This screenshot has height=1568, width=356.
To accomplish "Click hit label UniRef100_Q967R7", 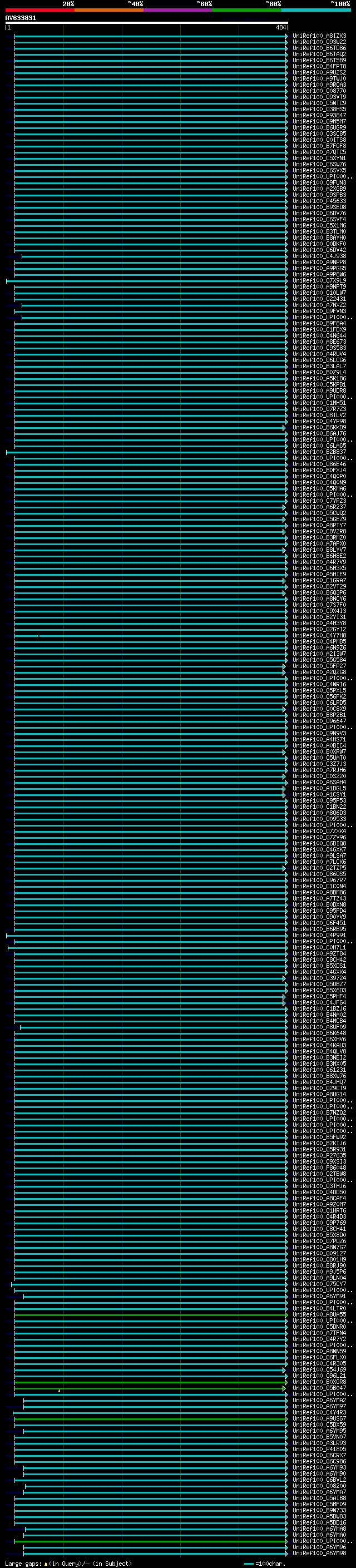I will 319,881.
